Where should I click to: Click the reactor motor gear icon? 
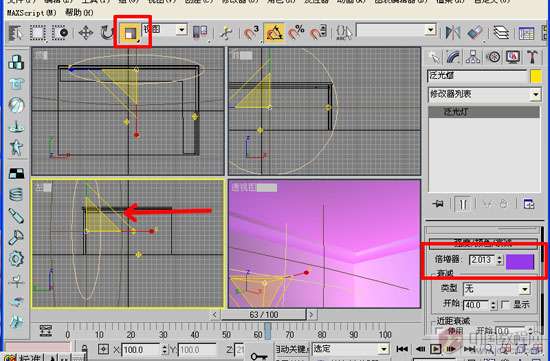(16, 259)
